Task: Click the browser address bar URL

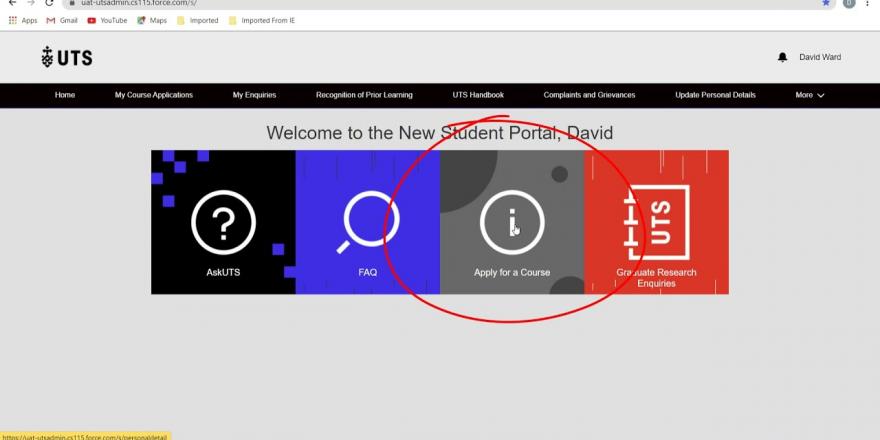Action: (139, 3)
